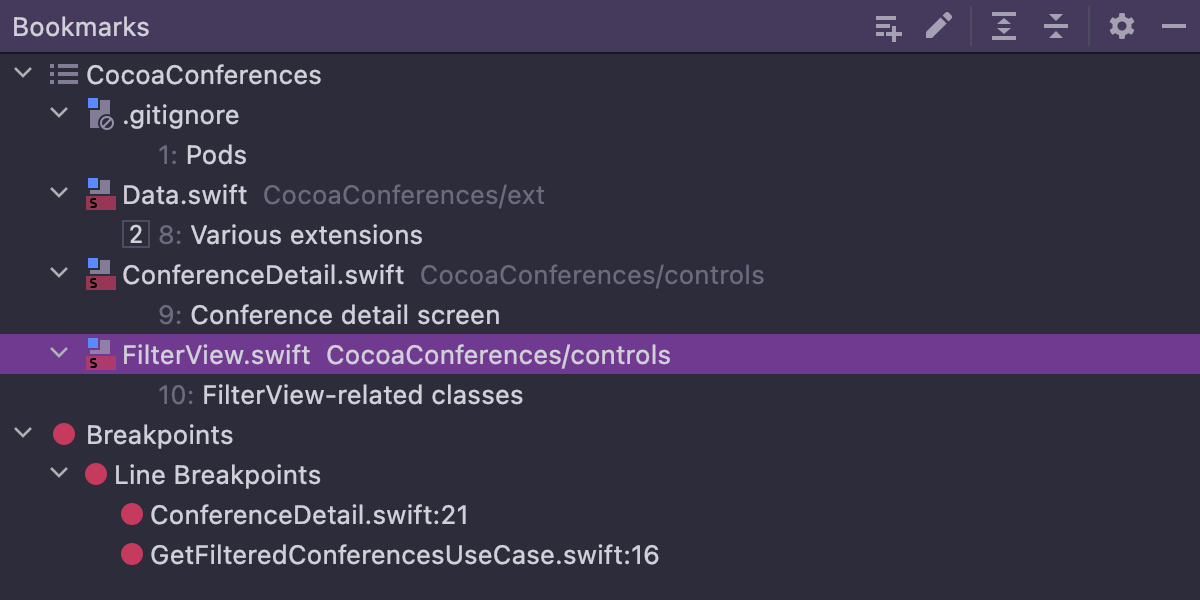
Task: Collapse the Breakpoints tree node
Action: tap(24, 435)
